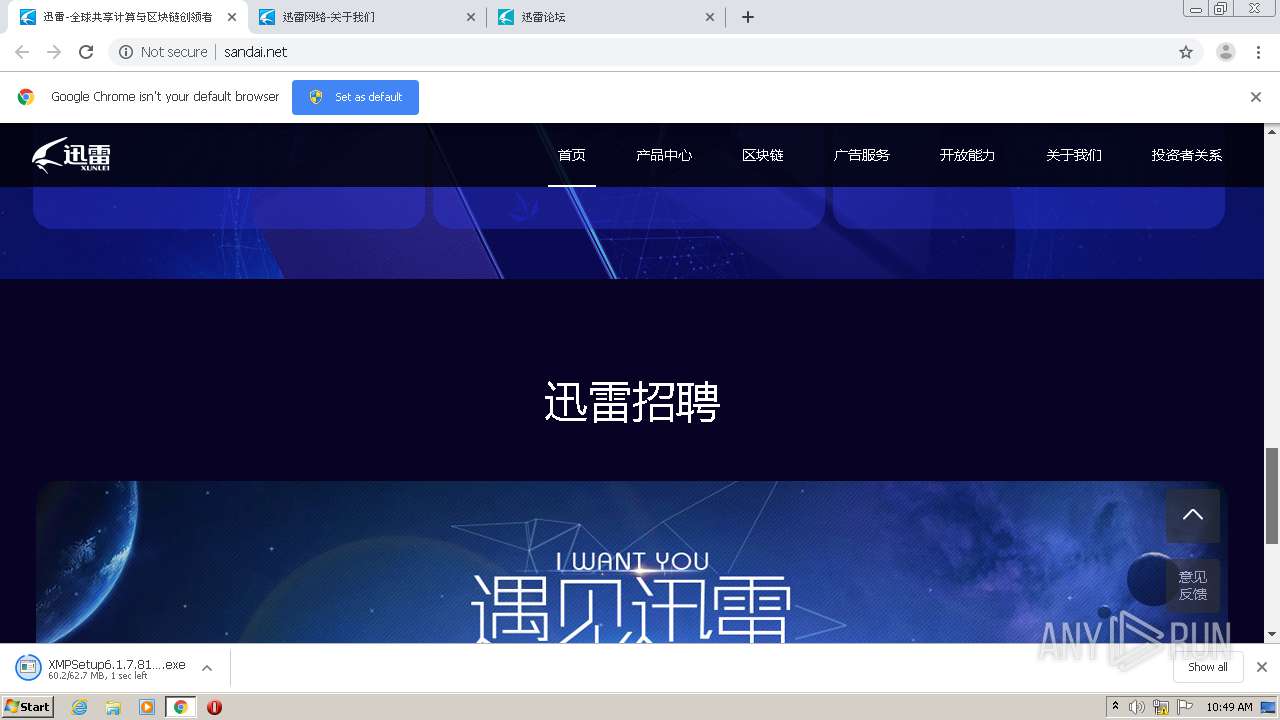Click the browser back arrow
Image resolution: width=1280 pixels, height=720 pixels.
point(22,52)
